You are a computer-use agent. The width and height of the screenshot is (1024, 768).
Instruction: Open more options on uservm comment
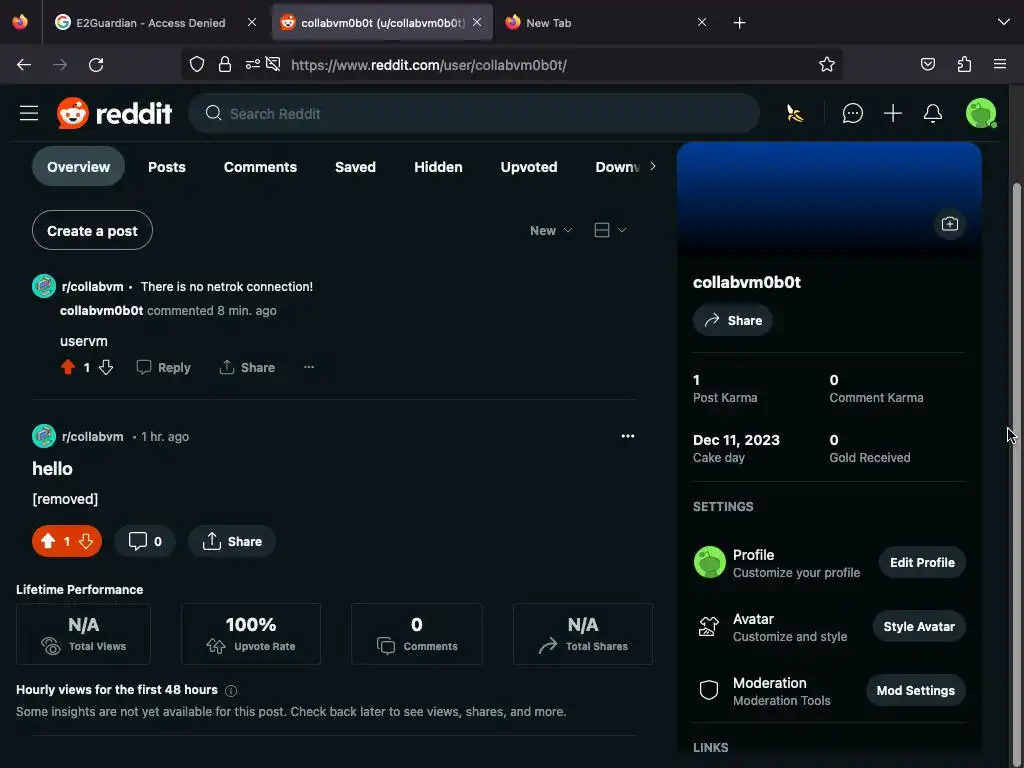pyautogui.click(x=309, y=367)
